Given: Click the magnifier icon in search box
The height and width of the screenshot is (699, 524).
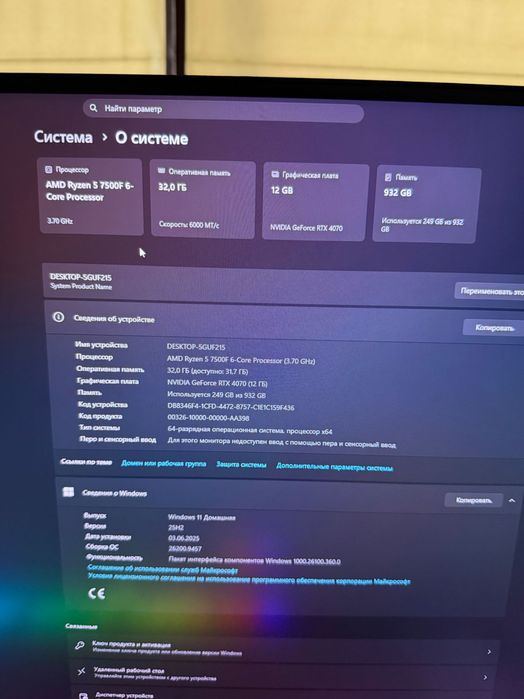Looking at the screenshot, I should (93, 108).
